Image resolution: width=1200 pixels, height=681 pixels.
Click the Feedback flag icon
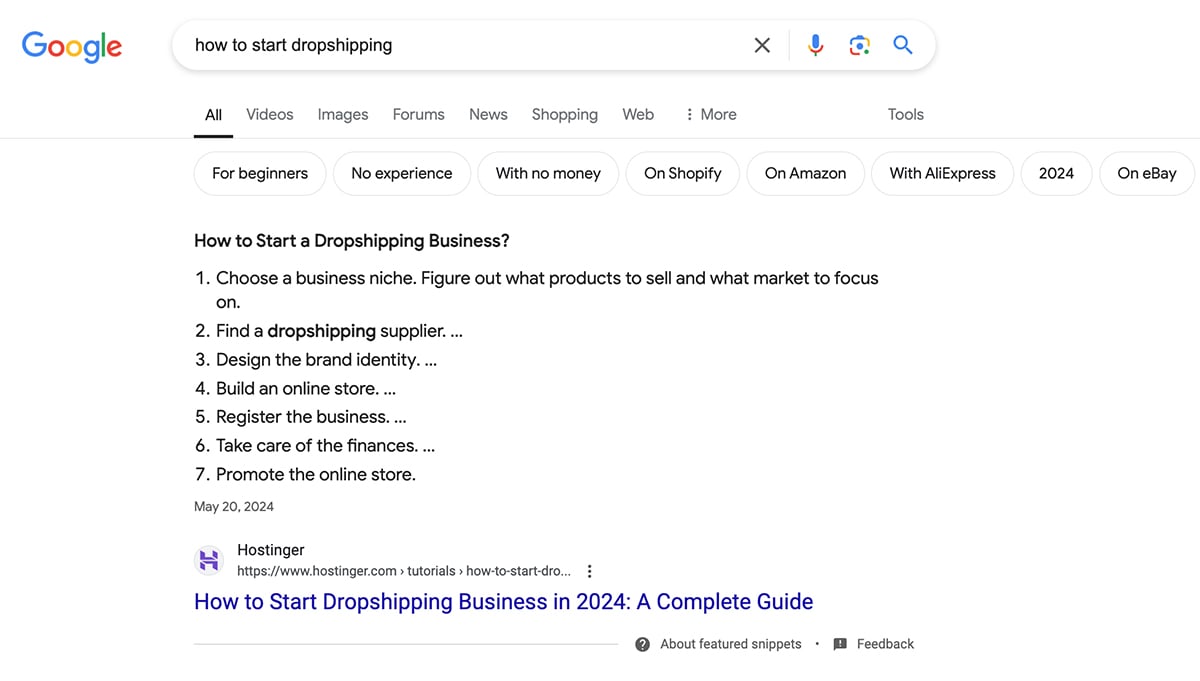click(840, 644)
